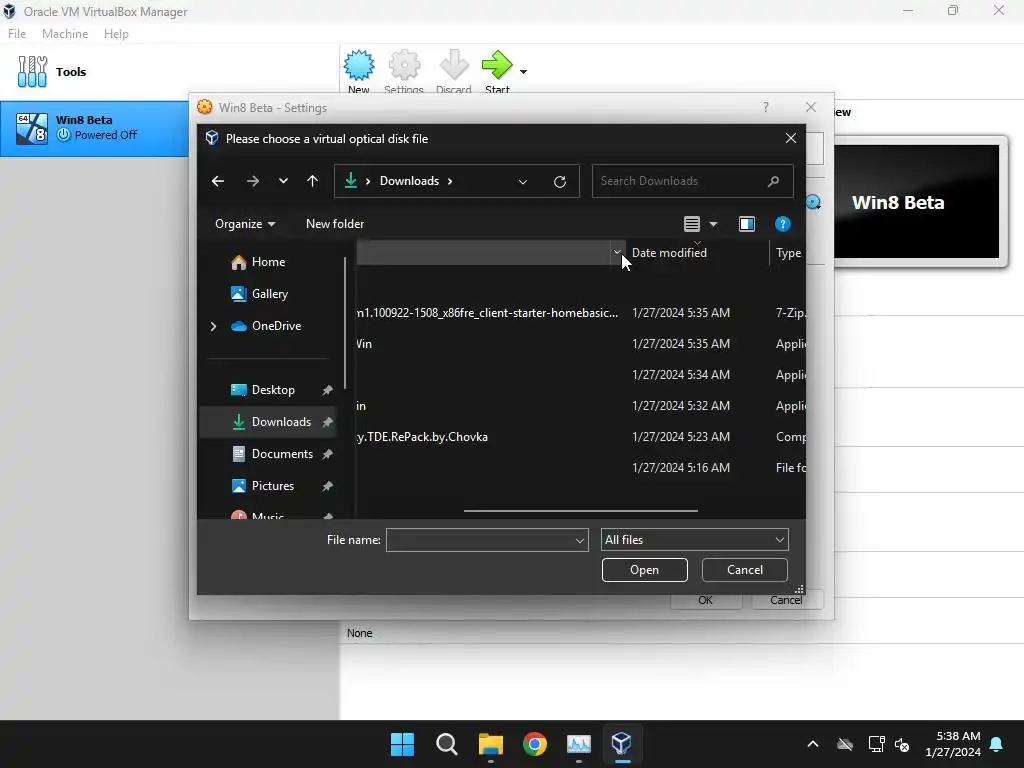Expand the Start button dropdown arrow
The height and width of the screenshot is (768, 1024).
coord(523,72)
